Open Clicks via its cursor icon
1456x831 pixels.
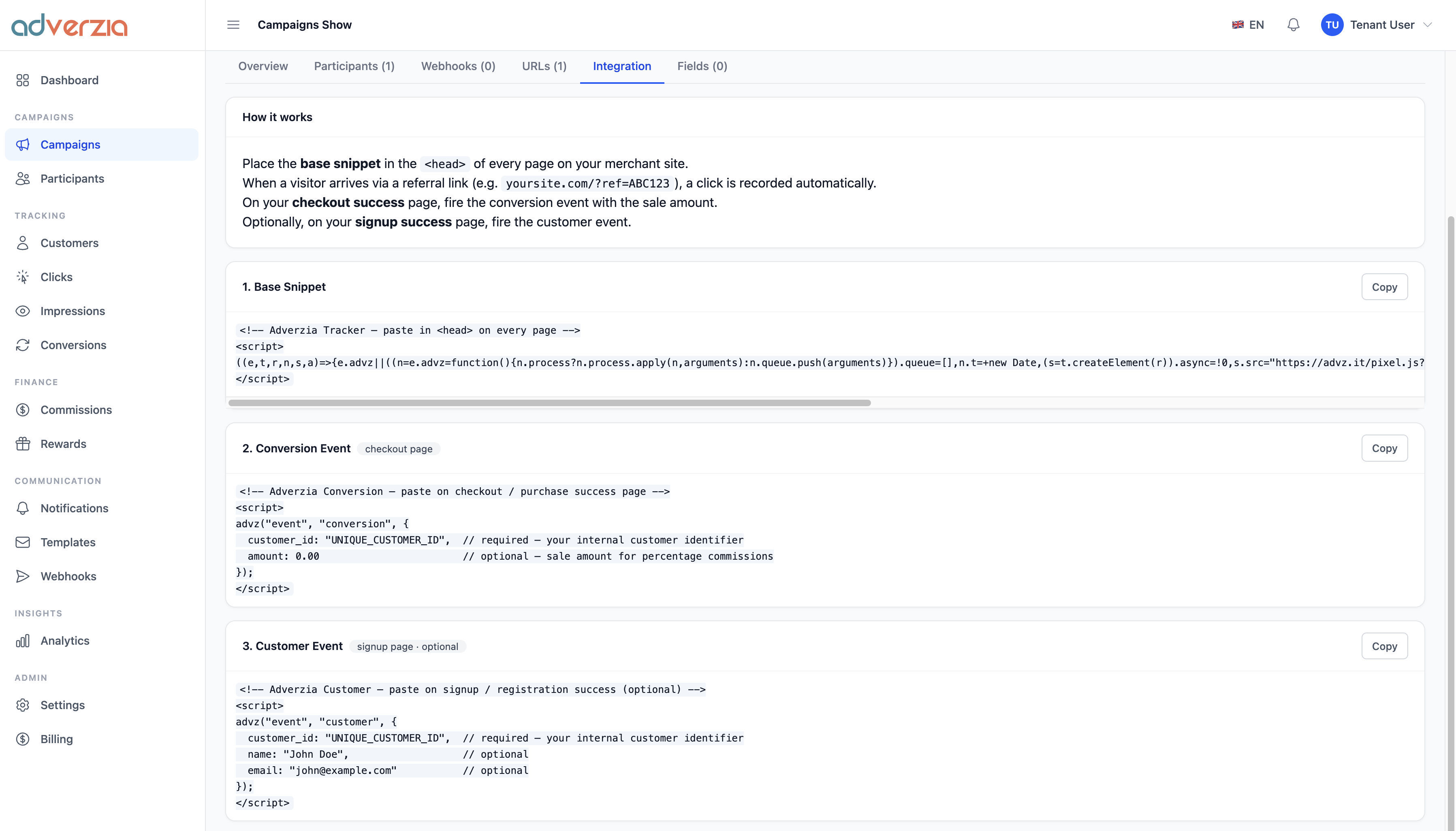[23, 277]
